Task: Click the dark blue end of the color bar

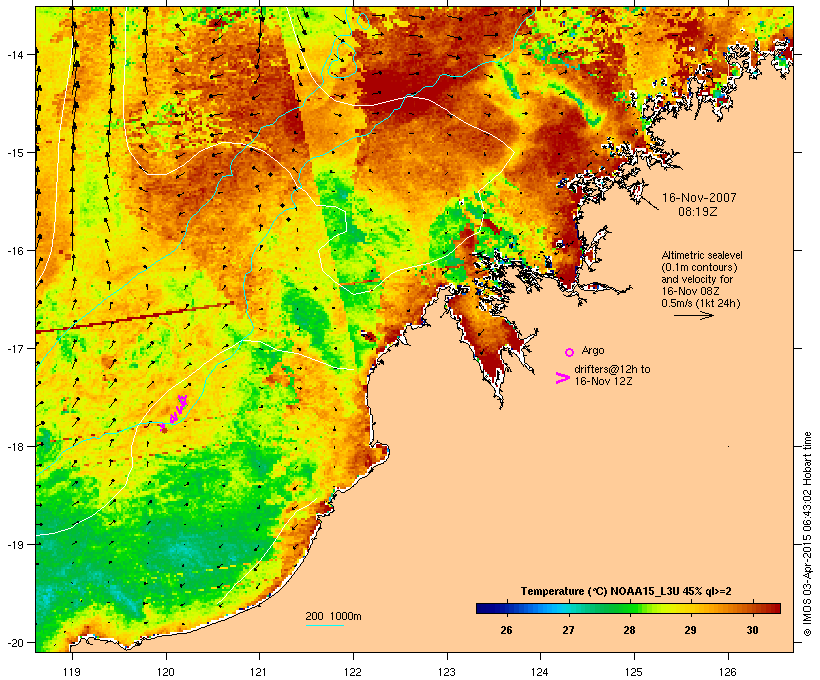Action: pos(482,608)
